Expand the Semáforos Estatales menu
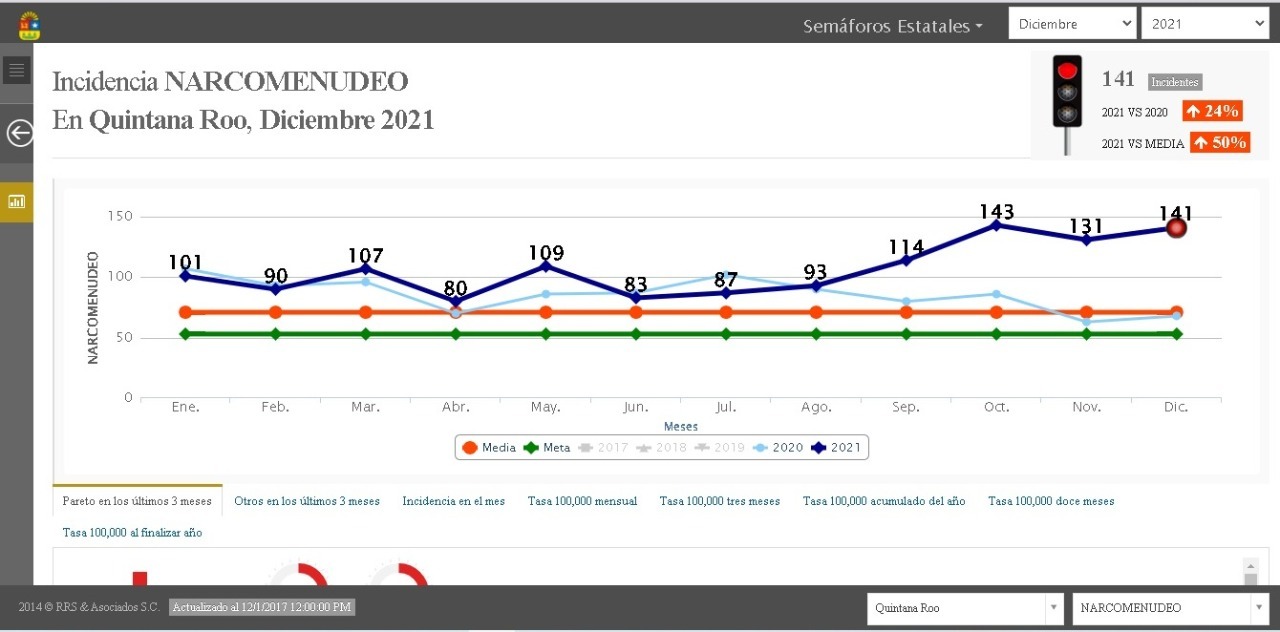Viewport: 1280px width, 632px height. pyautogui.click(x=892, y=26)
